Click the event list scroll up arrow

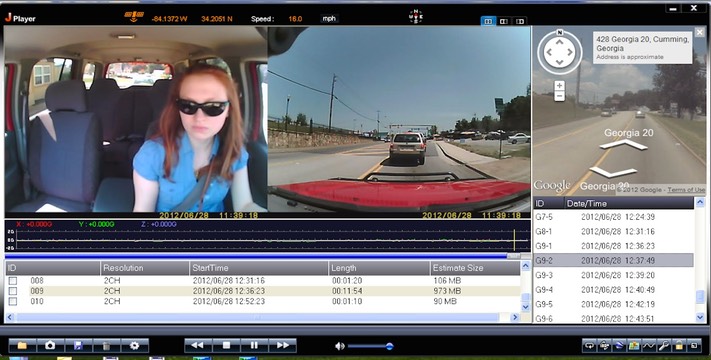[700, 203]
